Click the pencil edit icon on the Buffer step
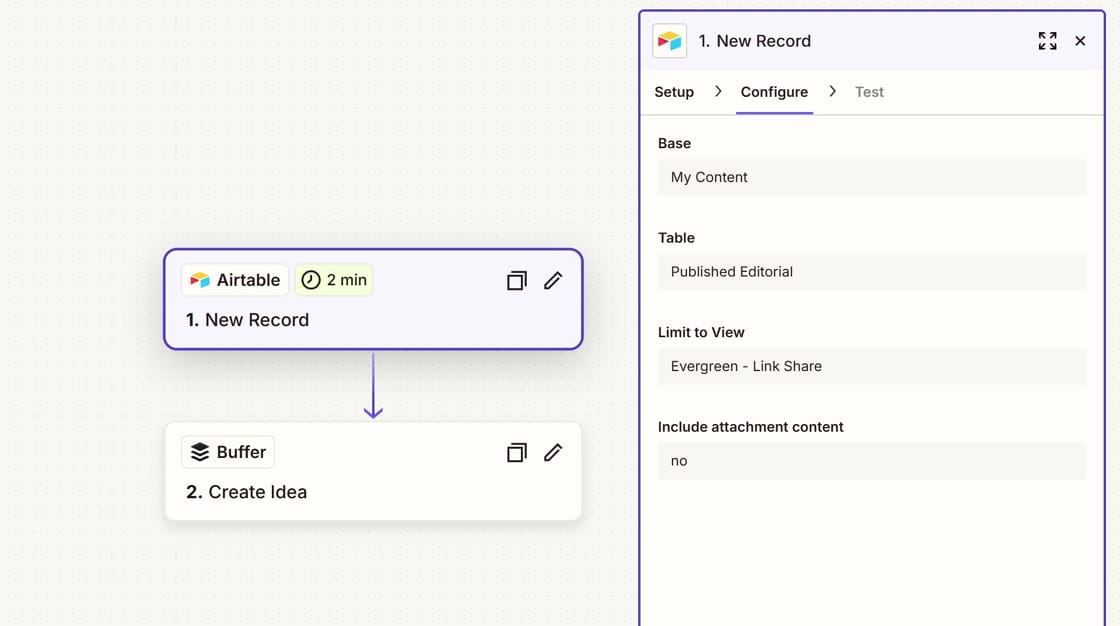This screenshot has width=1120, height=626. point(553,452)
